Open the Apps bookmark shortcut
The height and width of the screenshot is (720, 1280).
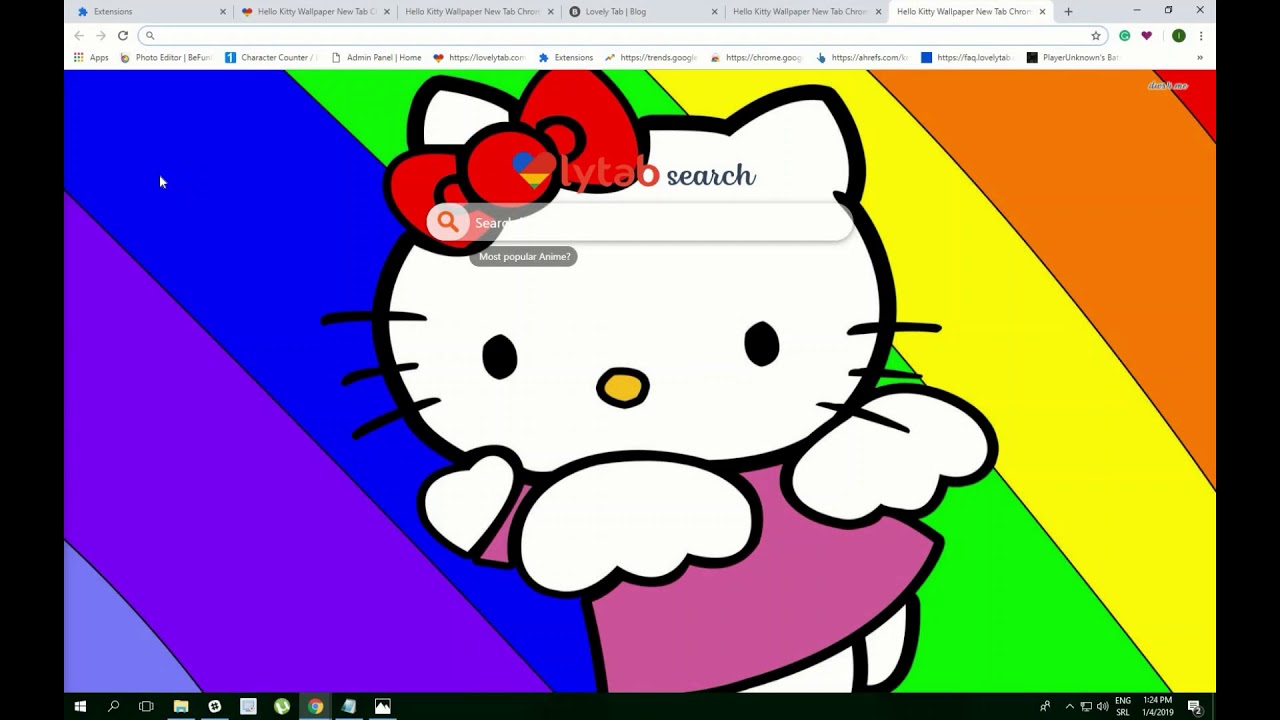click(x=91, y=58)
